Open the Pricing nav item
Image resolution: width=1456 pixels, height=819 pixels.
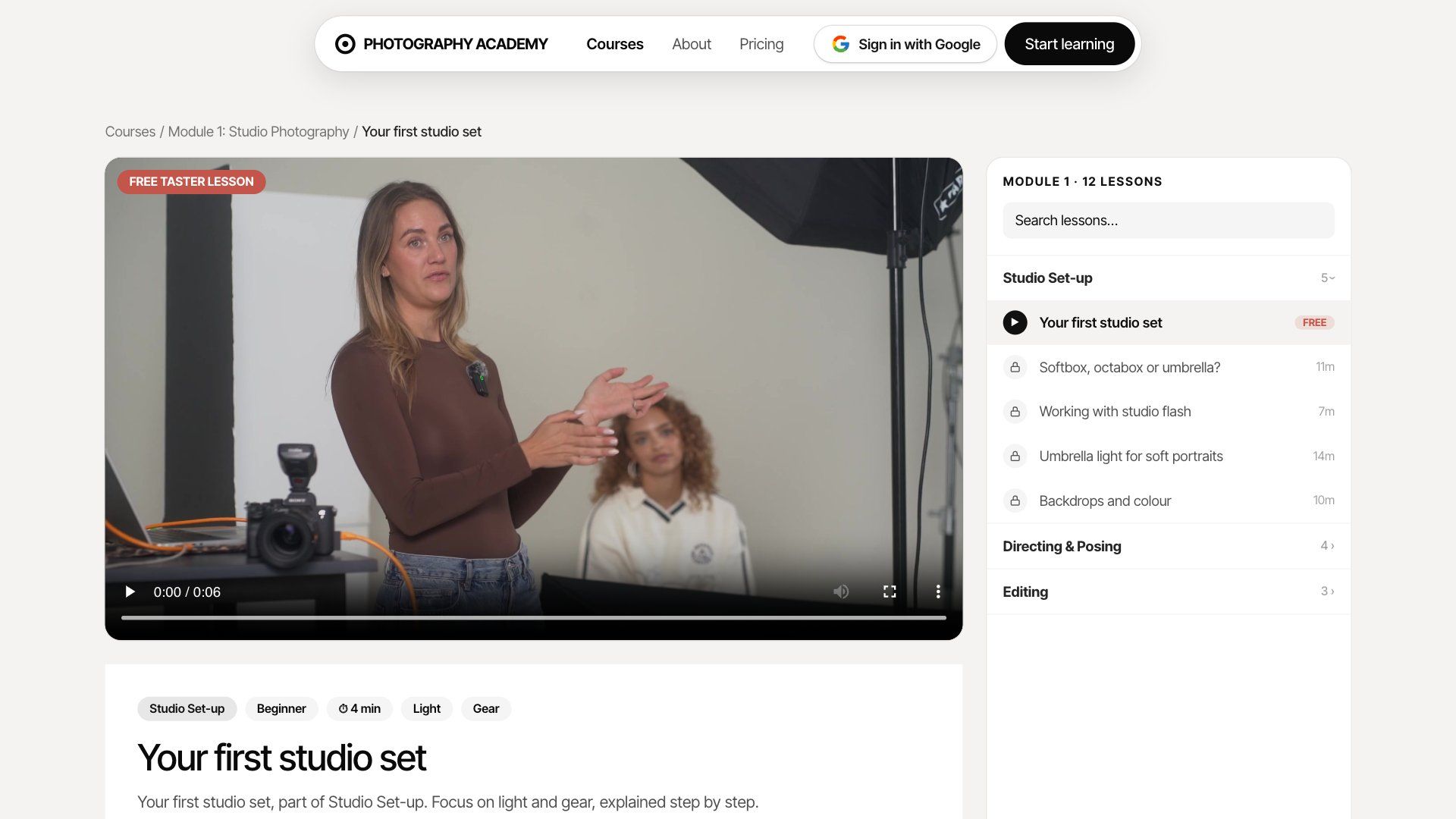tap(761, 44)
